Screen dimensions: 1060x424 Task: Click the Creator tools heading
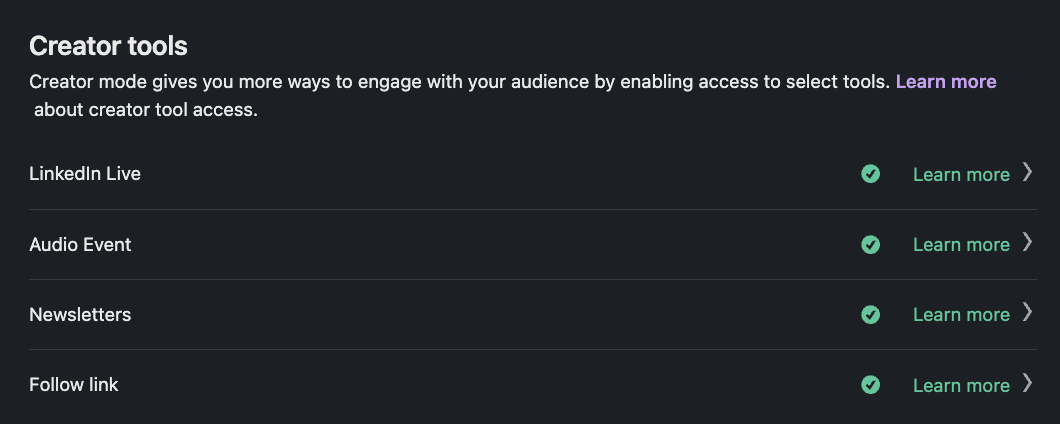tap(108, 46)
